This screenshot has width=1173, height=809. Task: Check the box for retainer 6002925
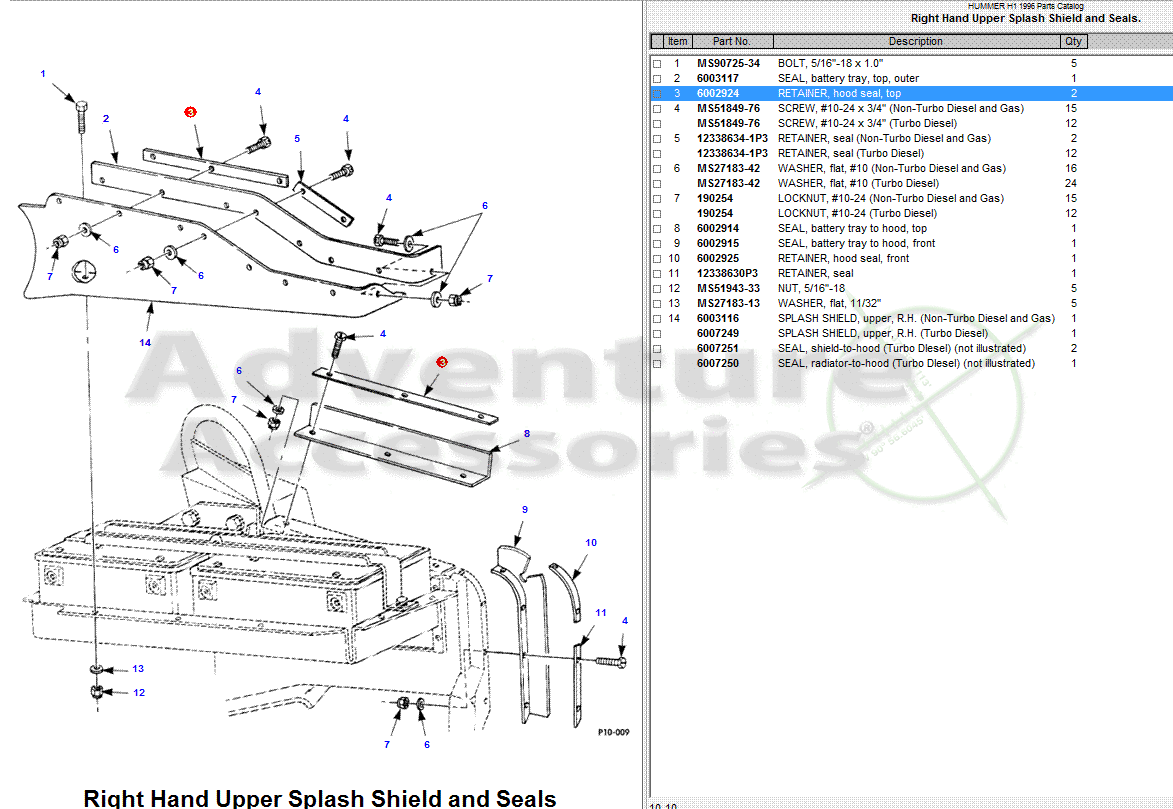657,259
